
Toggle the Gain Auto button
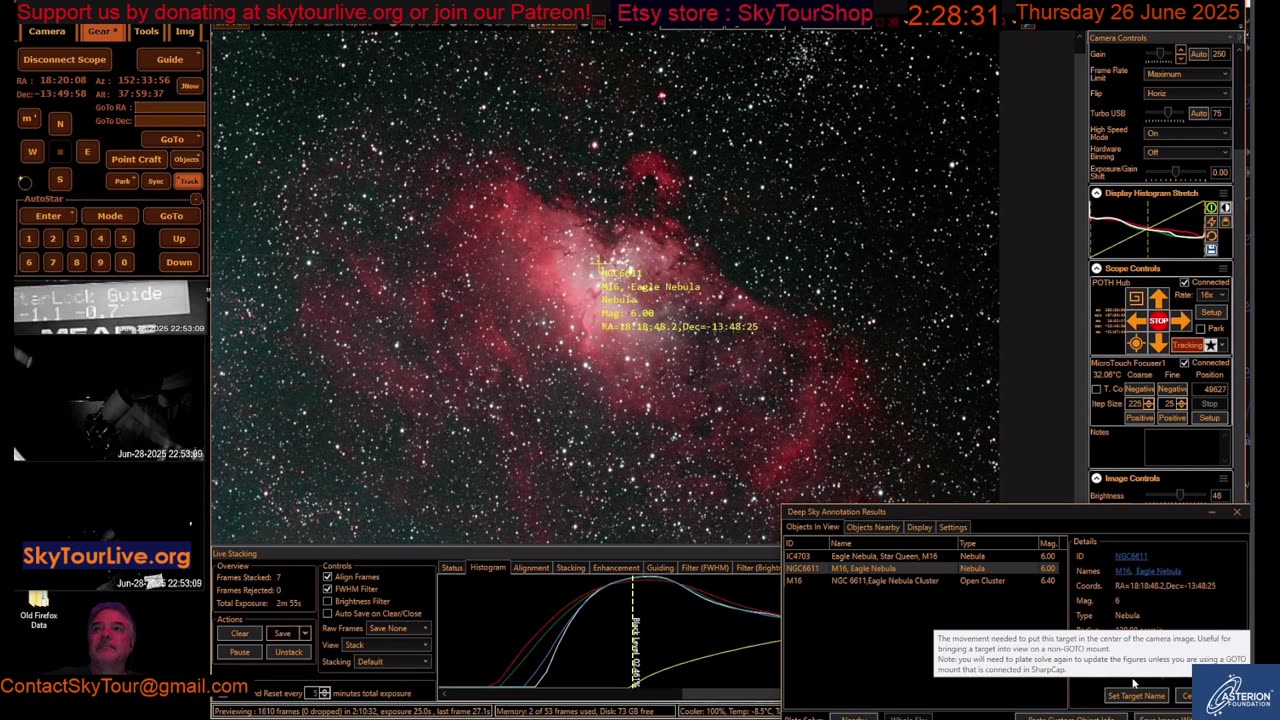(x=1199, y=54)
